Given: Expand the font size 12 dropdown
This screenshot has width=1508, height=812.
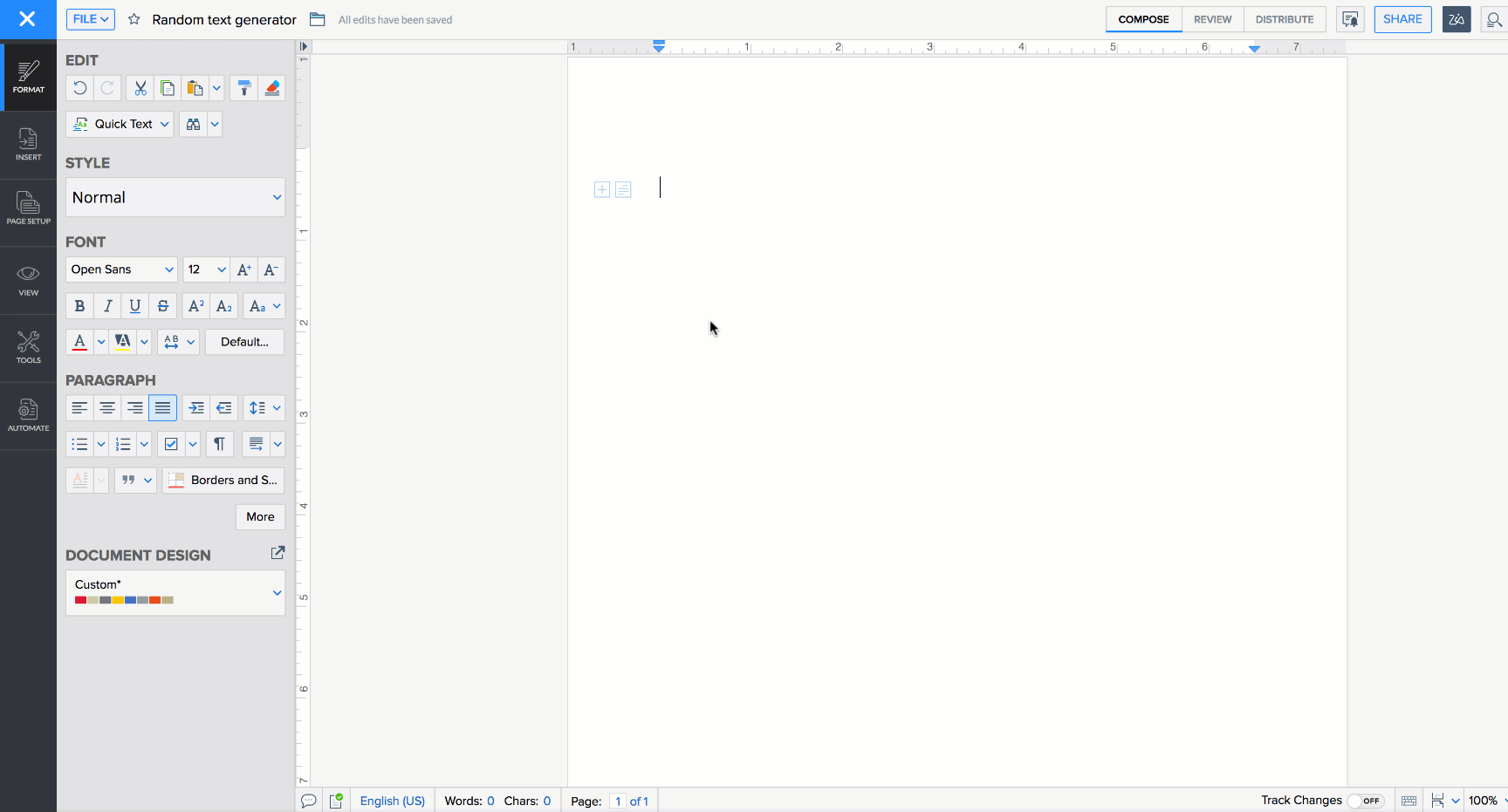Looking at the screenshot, I should (x=205, y=270).
